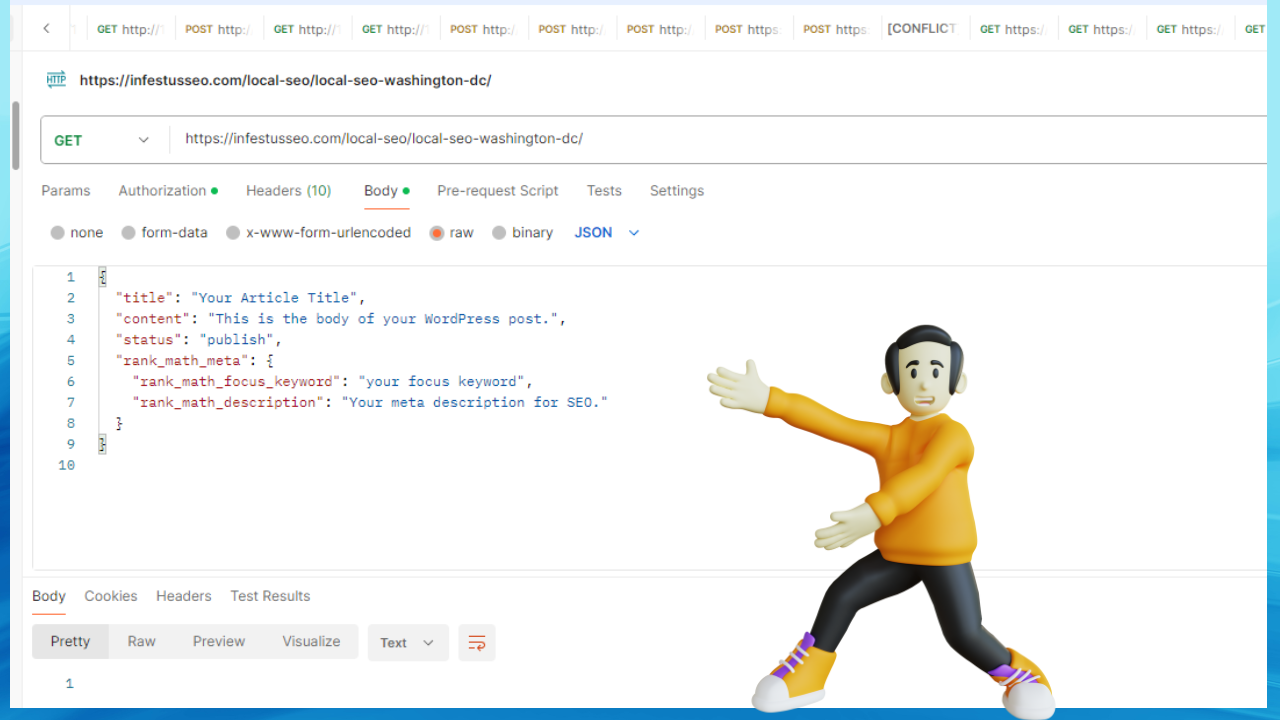Open the Pre-request Script tab
This screenshot has width=1280, height=720.
pos(498,191)
